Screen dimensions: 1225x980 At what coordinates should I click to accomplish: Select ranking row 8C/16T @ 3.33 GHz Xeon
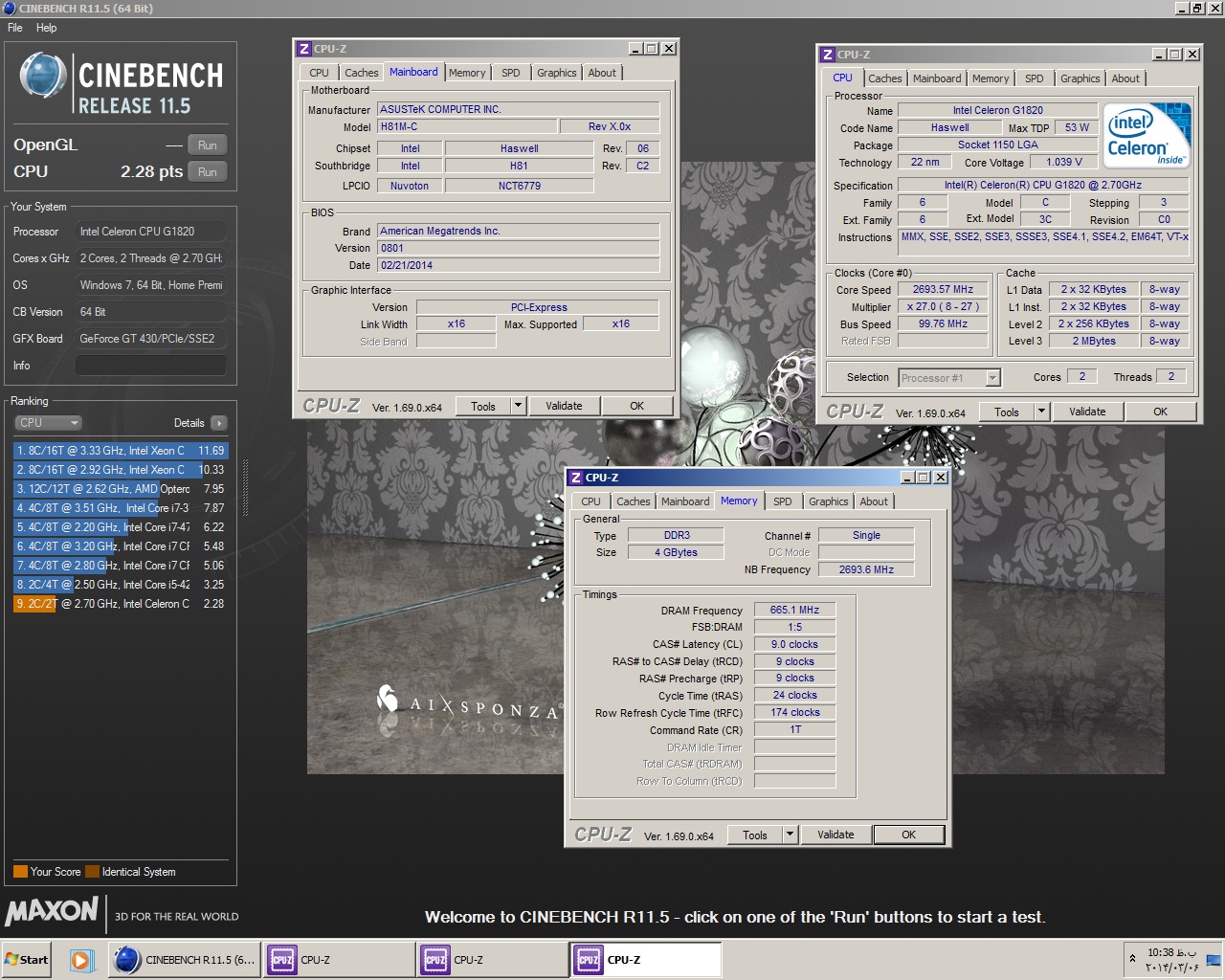tap(121, 451)
